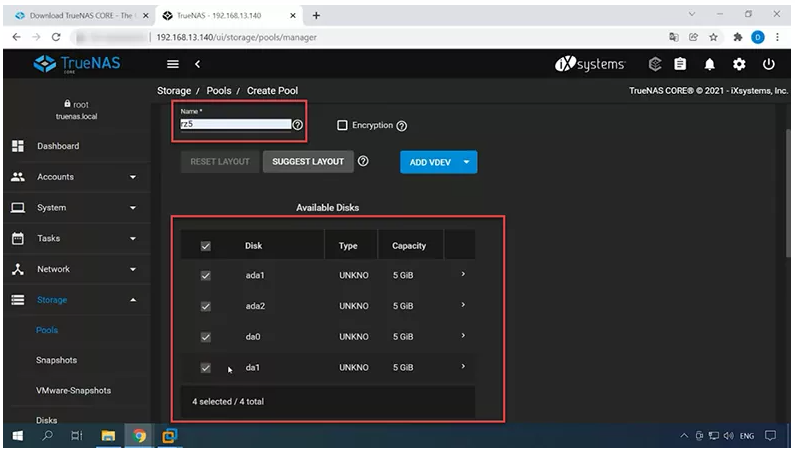
Task: Expand the Tasks menu arrow
Action: coord(133,238)
